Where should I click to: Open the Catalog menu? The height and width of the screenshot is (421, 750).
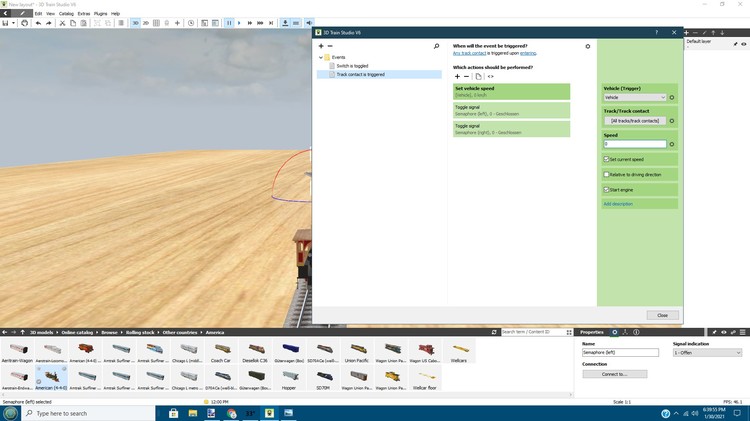pos(66,13)
